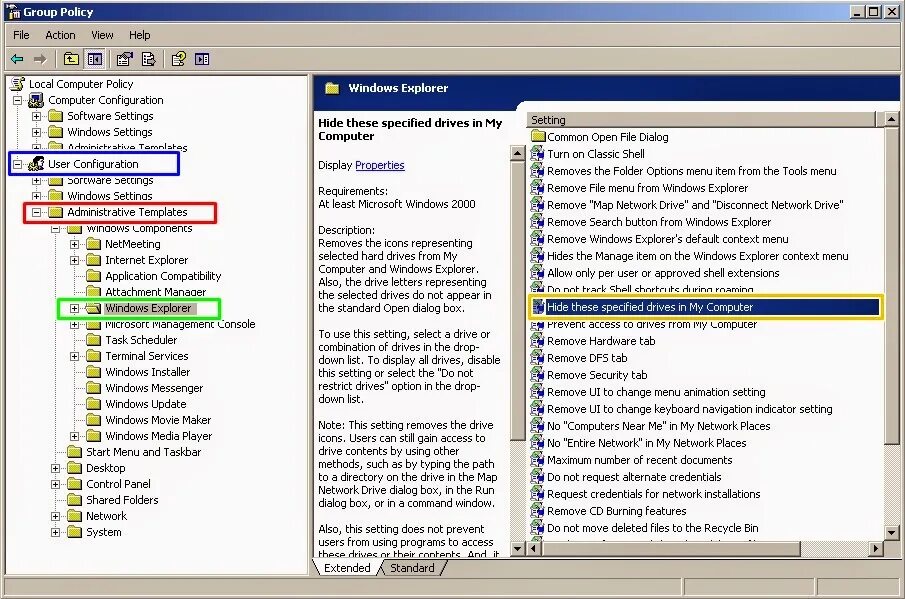
Task: Click the settings list horizontal scrollbar thumb
Action: (672, 548)
